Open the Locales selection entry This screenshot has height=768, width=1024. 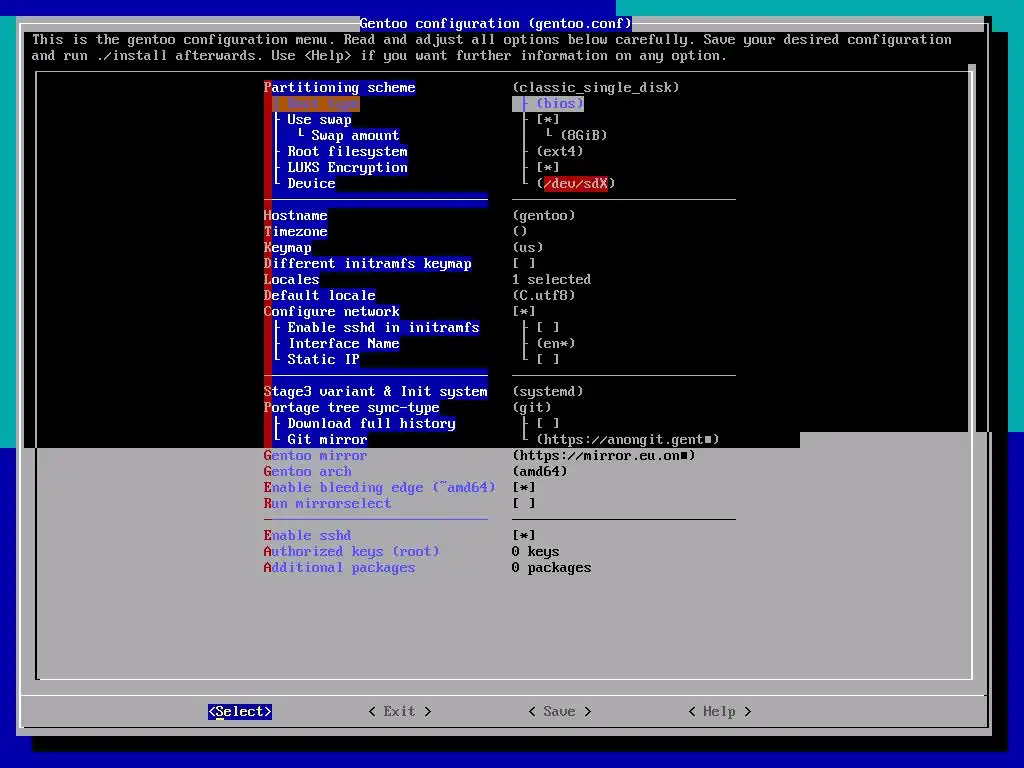[x=291, y=280]
